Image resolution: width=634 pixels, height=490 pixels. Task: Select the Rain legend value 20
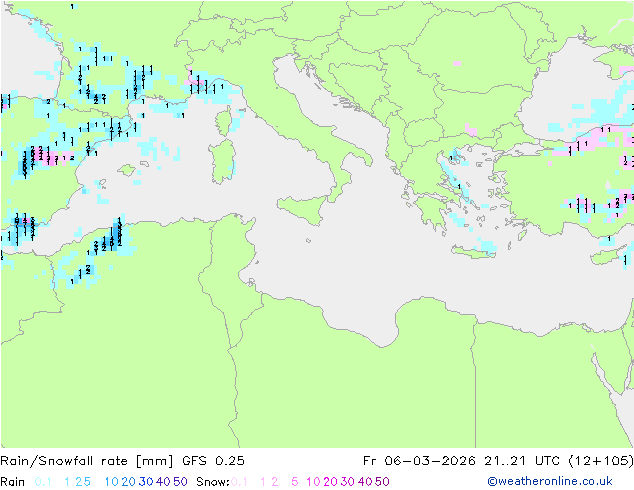(128, 482)
